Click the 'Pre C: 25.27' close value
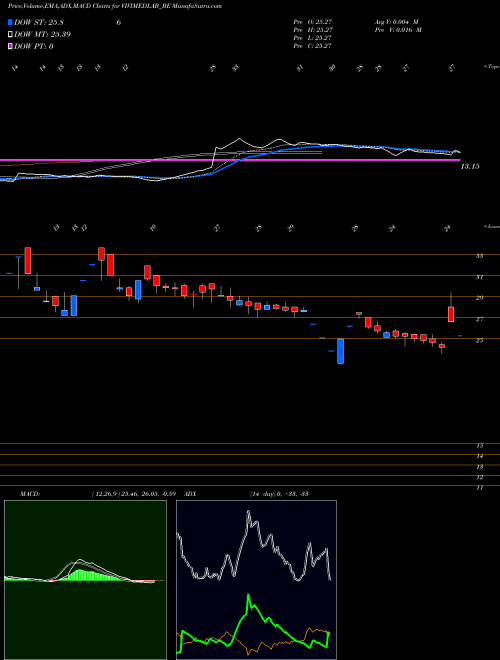Viewport: 500px width, 660px height. tap(313, 46)
